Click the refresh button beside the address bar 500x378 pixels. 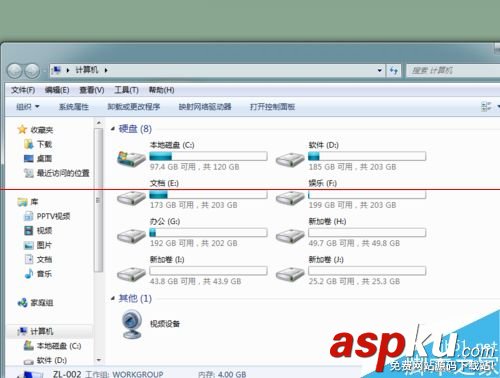pos(394,70)
